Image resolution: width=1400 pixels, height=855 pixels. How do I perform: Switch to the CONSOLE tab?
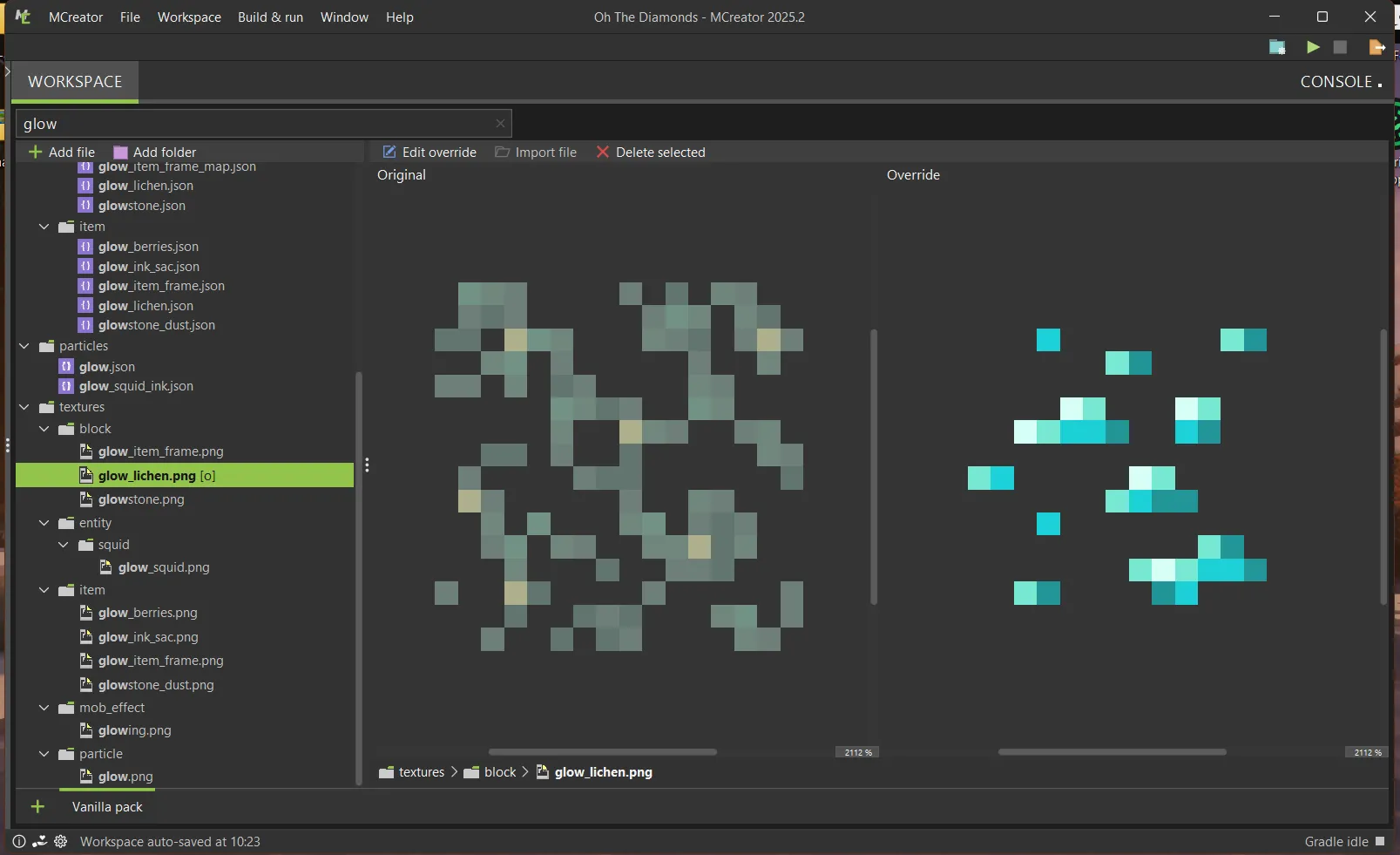click(x=1339, y=82)
